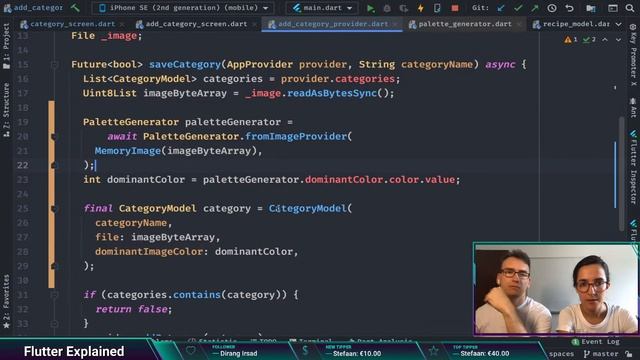The image size is (640, 360).
Task: Collapse the saveCategory method fold marker
Action: pos(54,64)
